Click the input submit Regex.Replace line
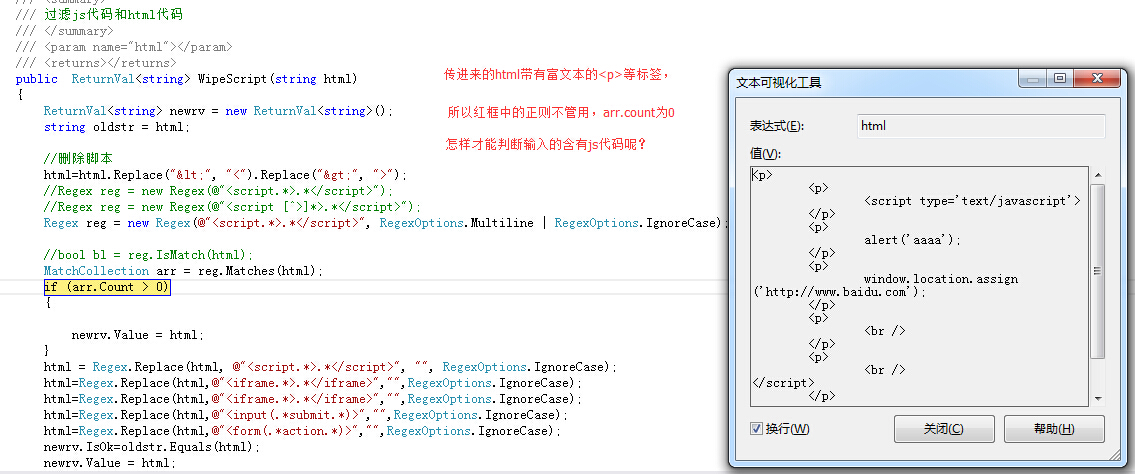This screenshot has width=1135, height=474. click(x=305, y=415)
